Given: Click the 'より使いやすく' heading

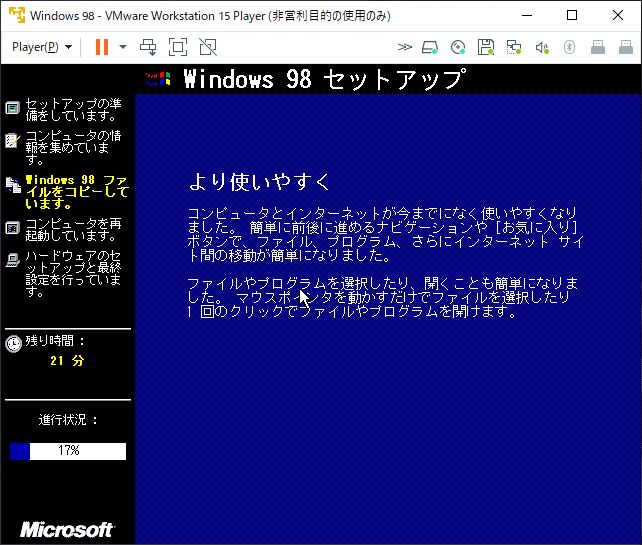Looking at the screenshot, I should pyautogui.click(x=260, y=181).
